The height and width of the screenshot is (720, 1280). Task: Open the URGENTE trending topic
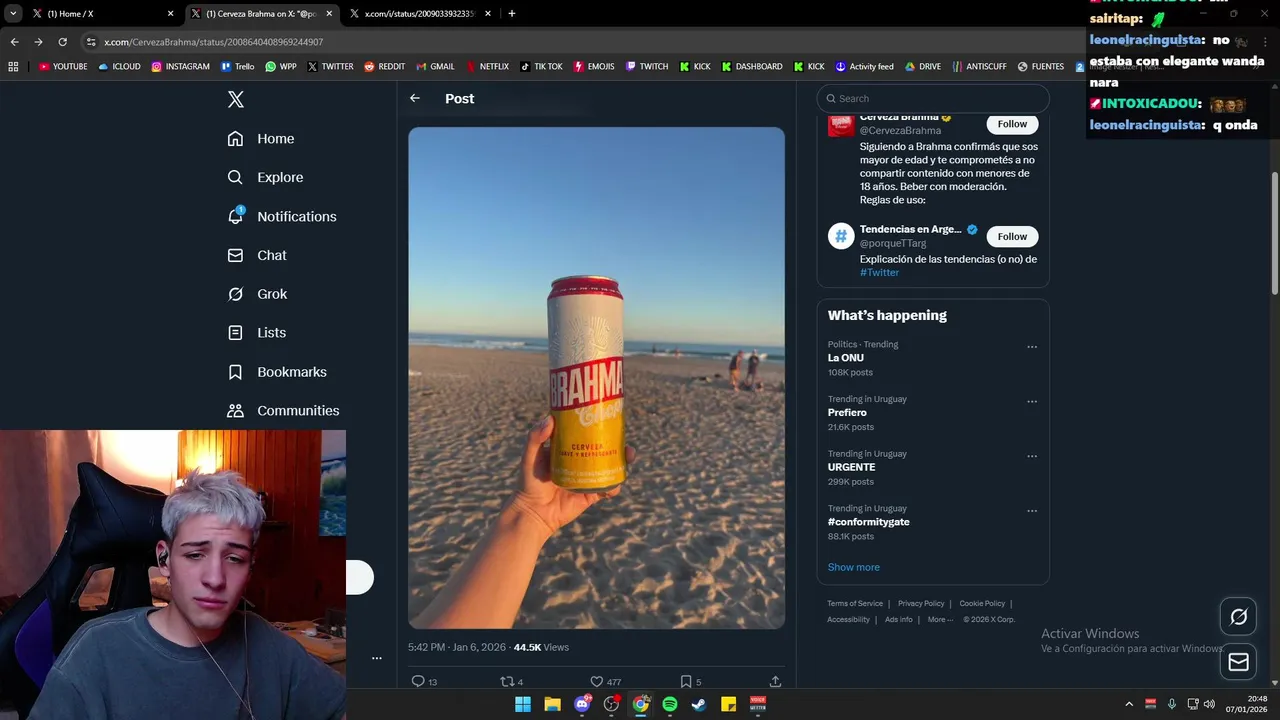click(x=851, y=467)
